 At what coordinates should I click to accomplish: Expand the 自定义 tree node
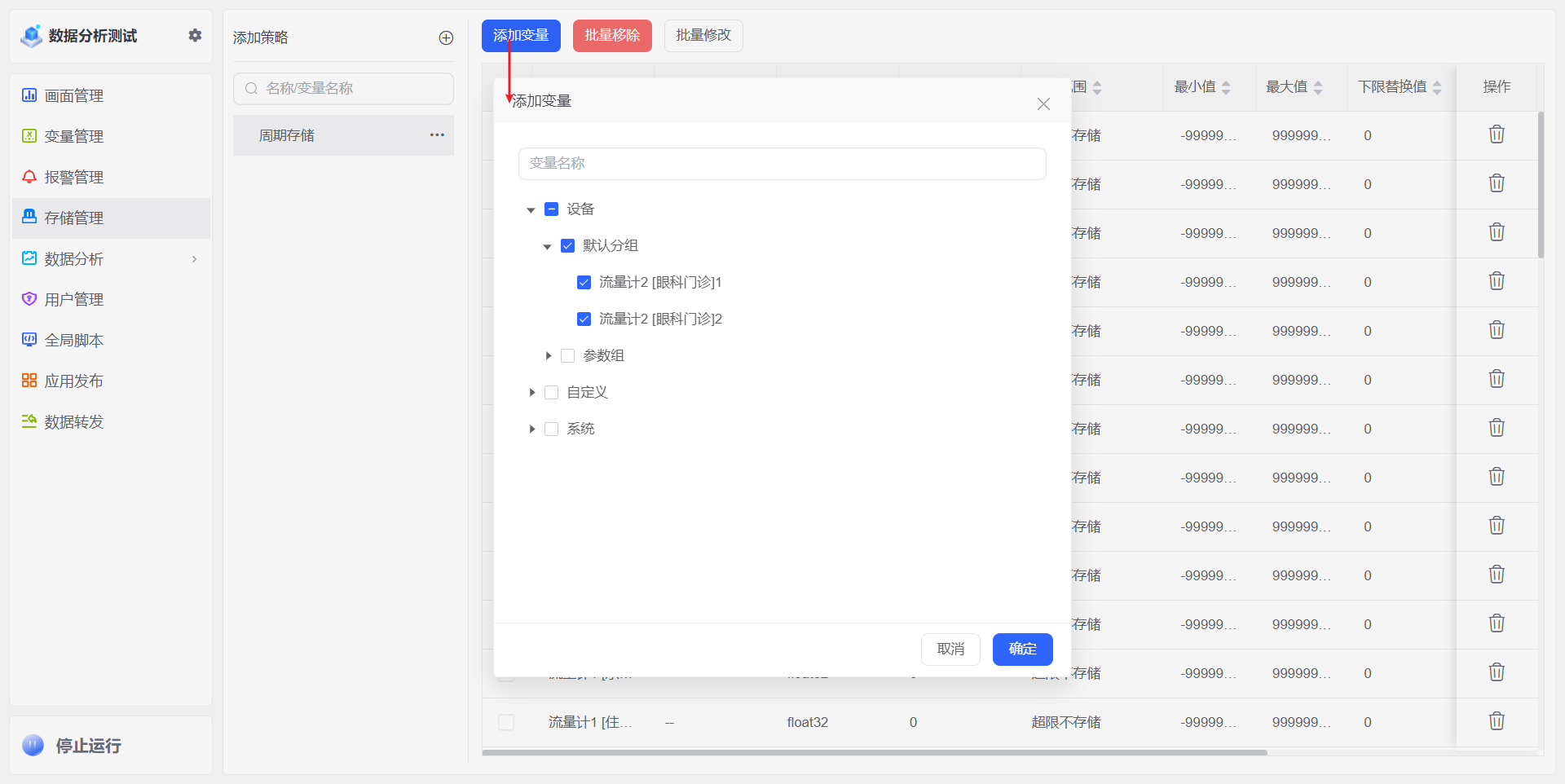(532, 392)
